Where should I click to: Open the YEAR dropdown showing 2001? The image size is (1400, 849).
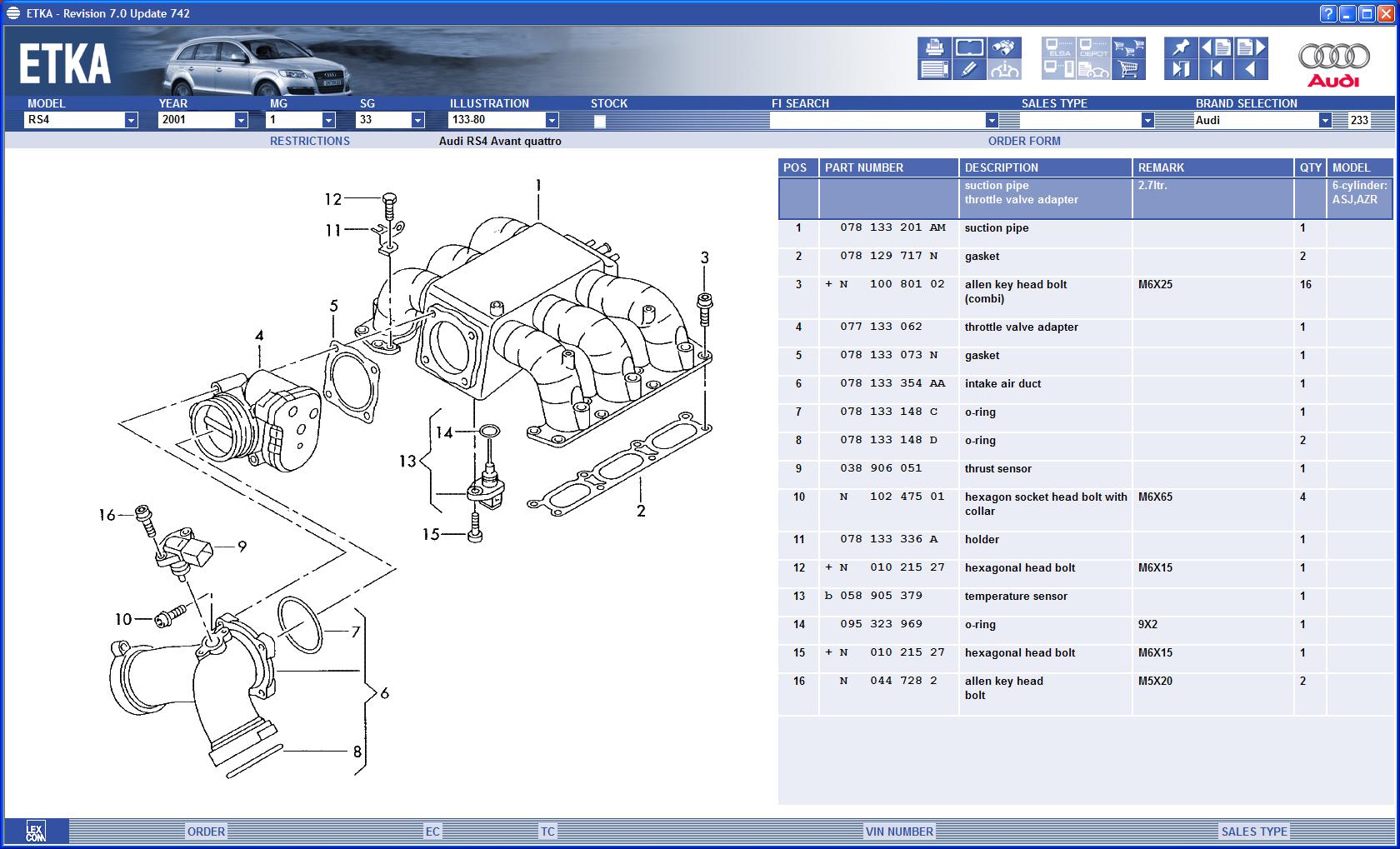tap(241, 120)
